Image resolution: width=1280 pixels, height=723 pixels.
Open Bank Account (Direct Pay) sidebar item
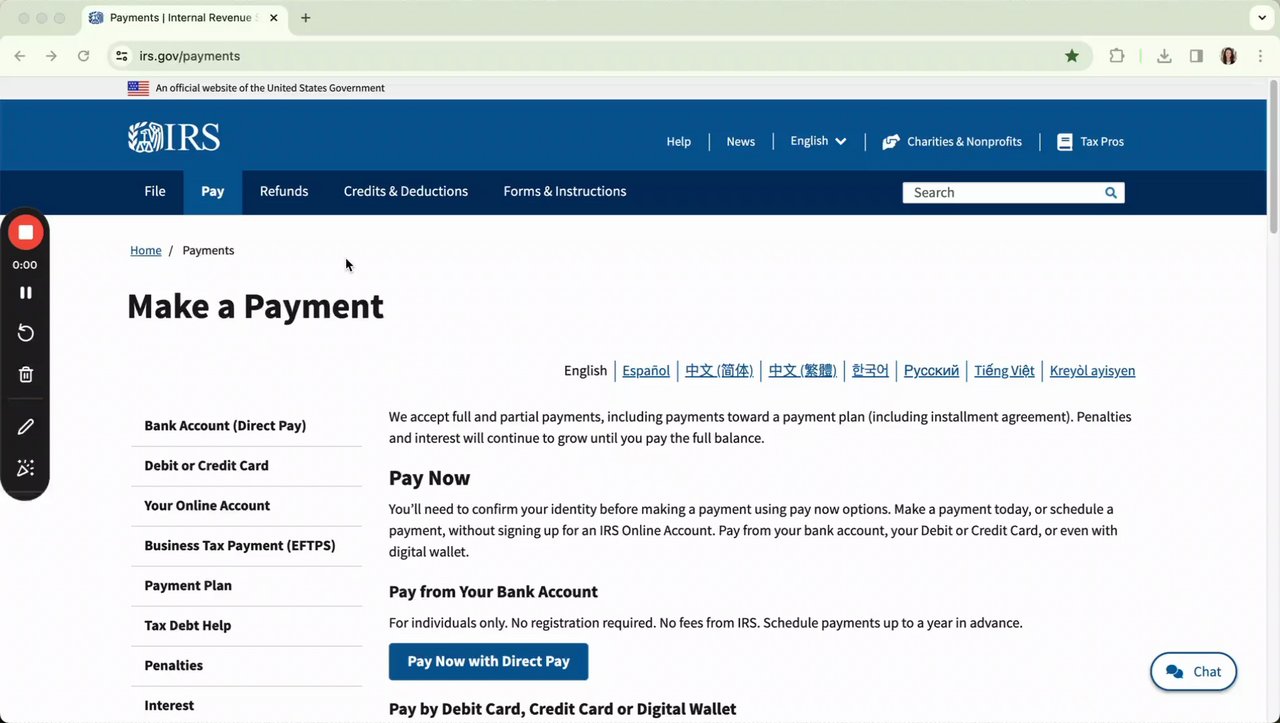246,426
